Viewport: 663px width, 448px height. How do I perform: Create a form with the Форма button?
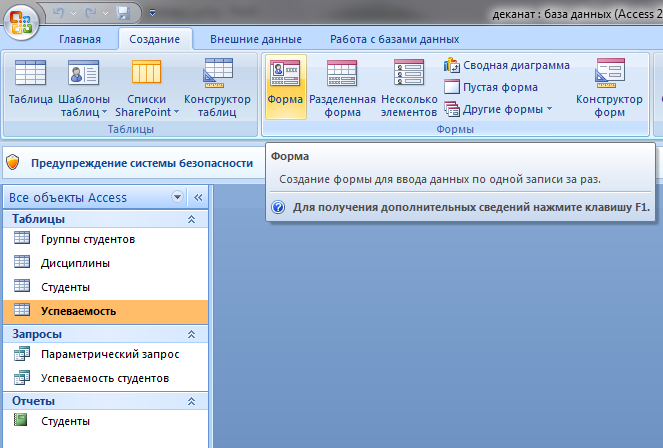(285, 87)
